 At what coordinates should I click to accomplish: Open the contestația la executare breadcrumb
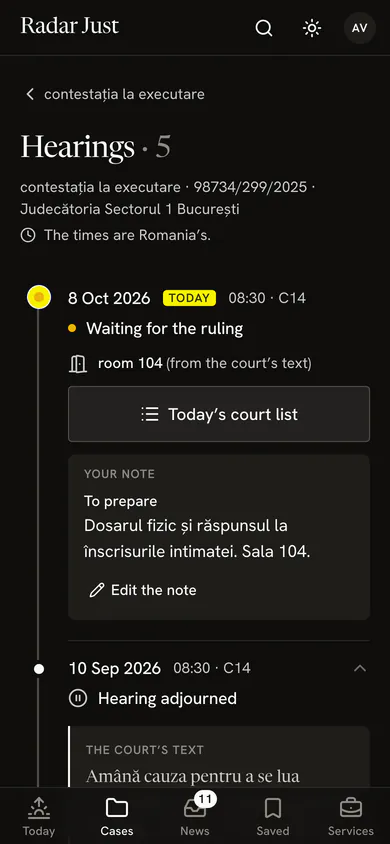[x=124, y=94]
